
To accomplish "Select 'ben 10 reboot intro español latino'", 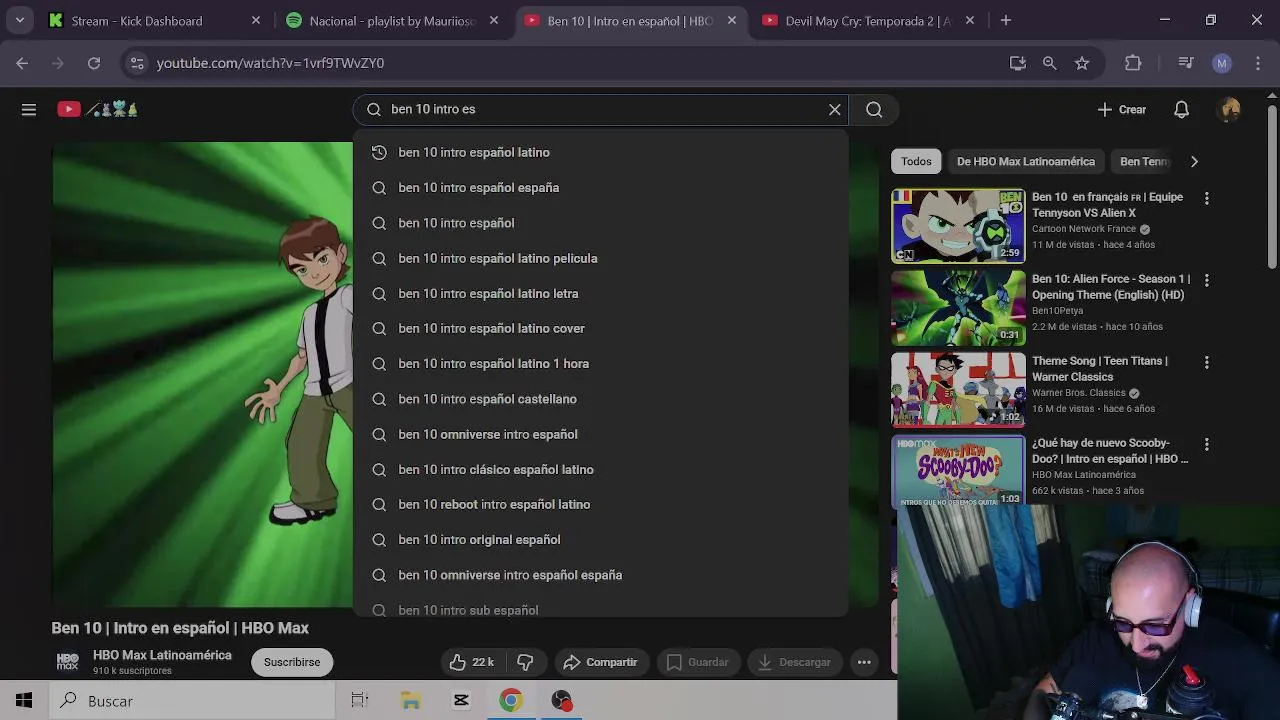I will point(600,504).
